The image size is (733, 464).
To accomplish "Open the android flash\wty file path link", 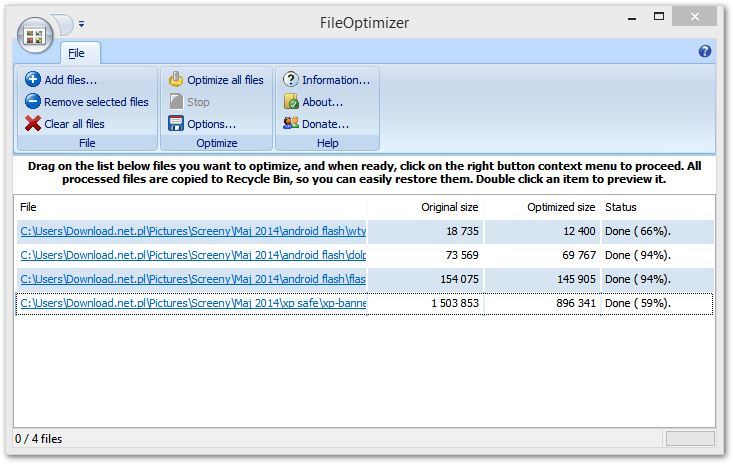I will point(193,231).
